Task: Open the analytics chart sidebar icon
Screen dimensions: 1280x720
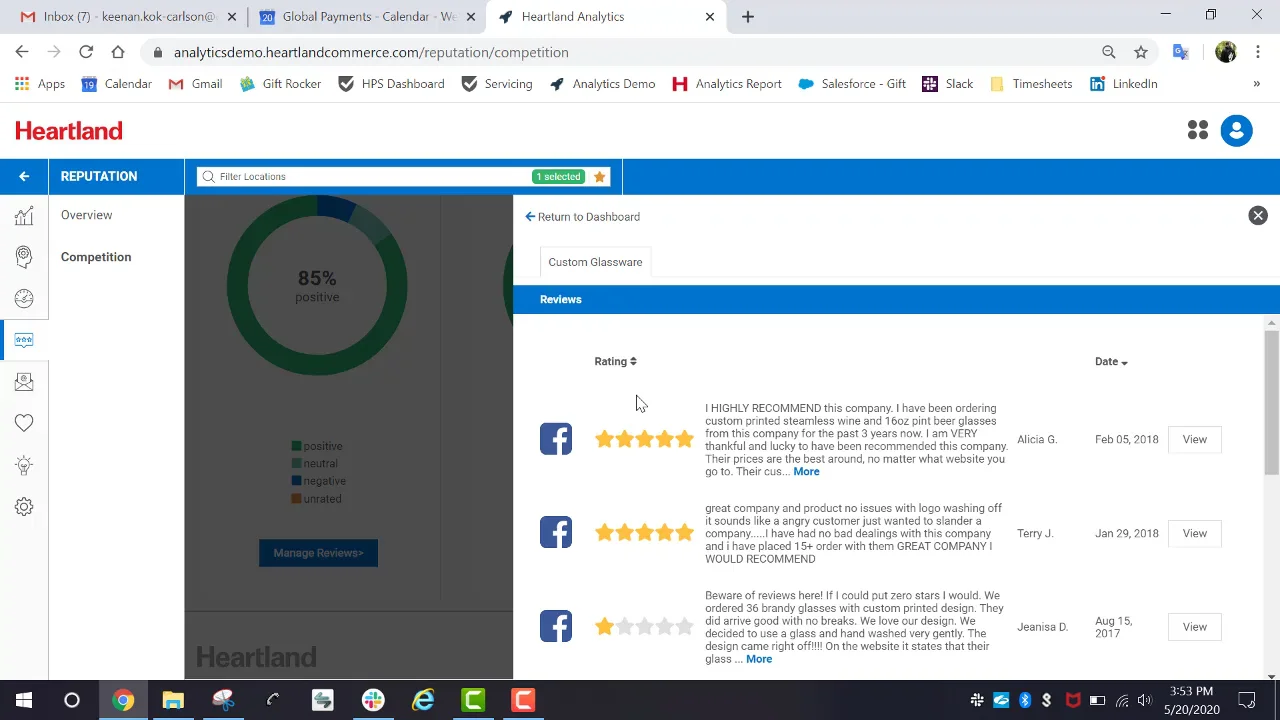Action: [24, 215]
